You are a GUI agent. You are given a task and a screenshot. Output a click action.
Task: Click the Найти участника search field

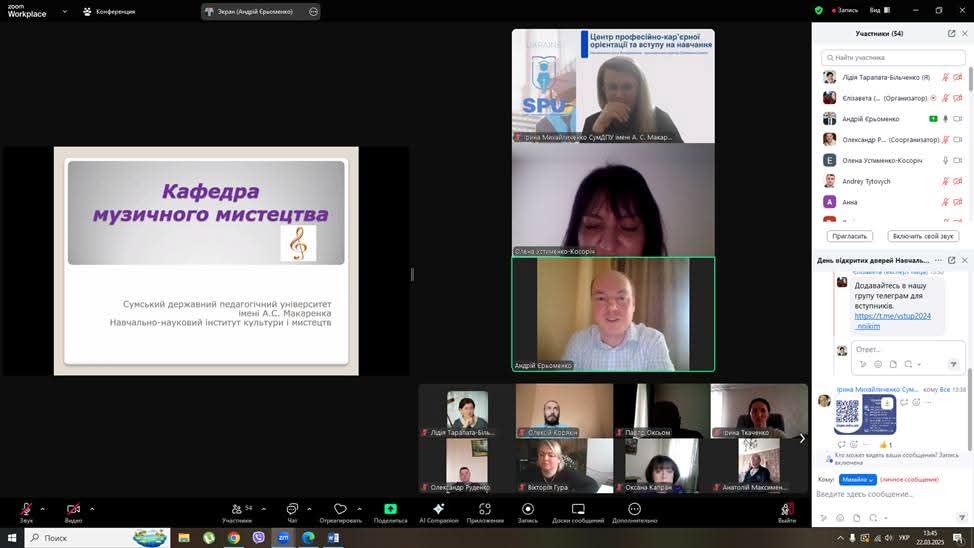[x=893, y=57]
